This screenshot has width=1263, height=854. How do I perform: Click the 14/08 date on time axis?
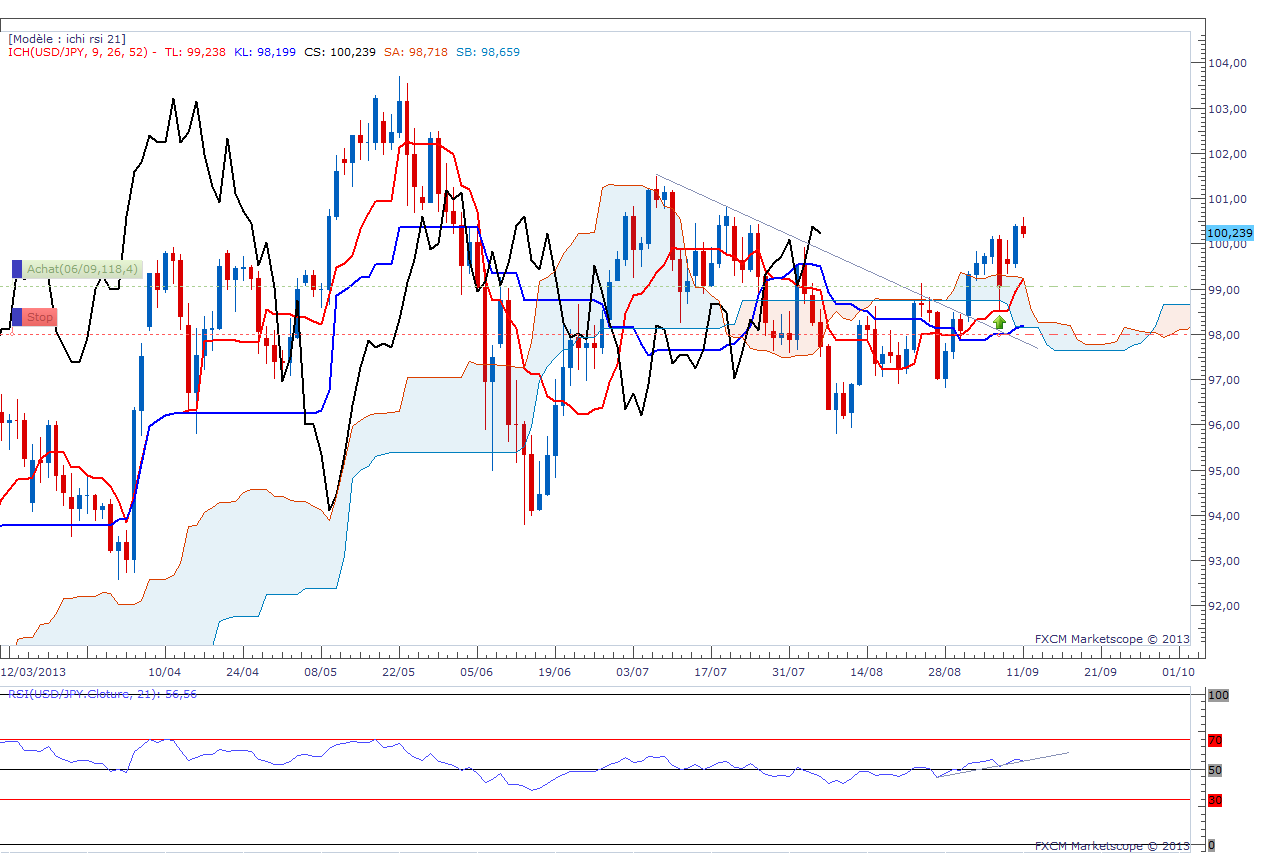click(866, 672)
